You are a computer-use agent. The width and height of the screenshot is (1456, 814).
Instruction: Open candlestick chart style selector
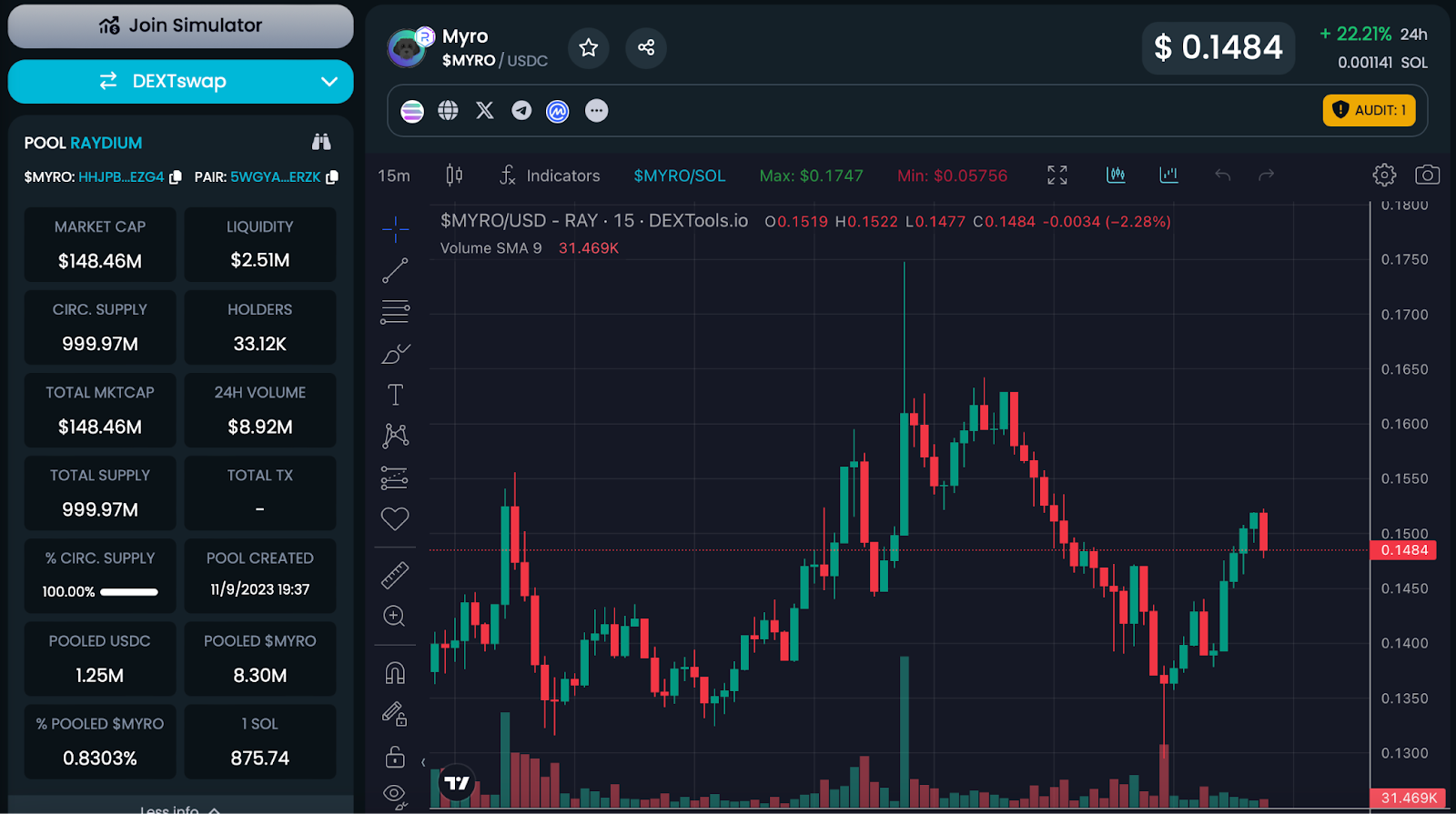point(454,176)
